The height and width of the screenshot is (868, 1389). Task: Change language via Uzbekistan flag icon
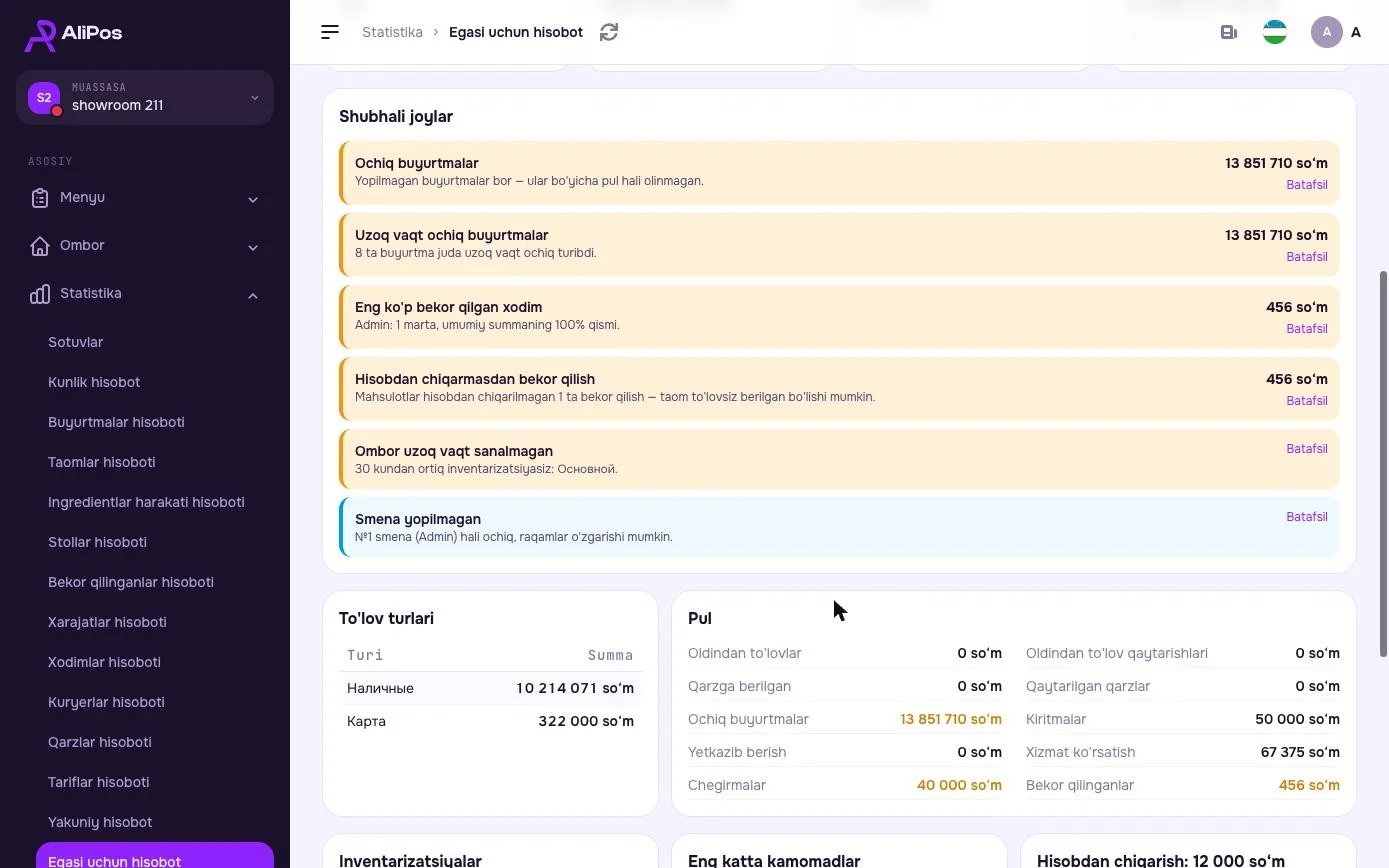point(1275,32)
